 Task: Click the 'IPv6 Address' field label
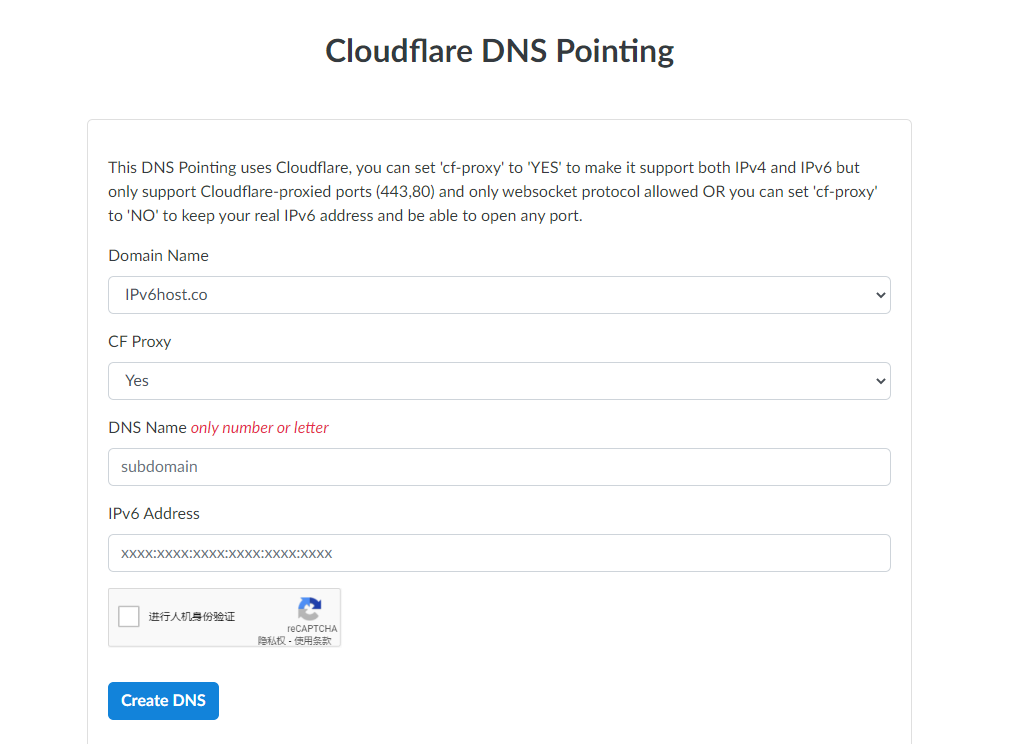[154, 514]
